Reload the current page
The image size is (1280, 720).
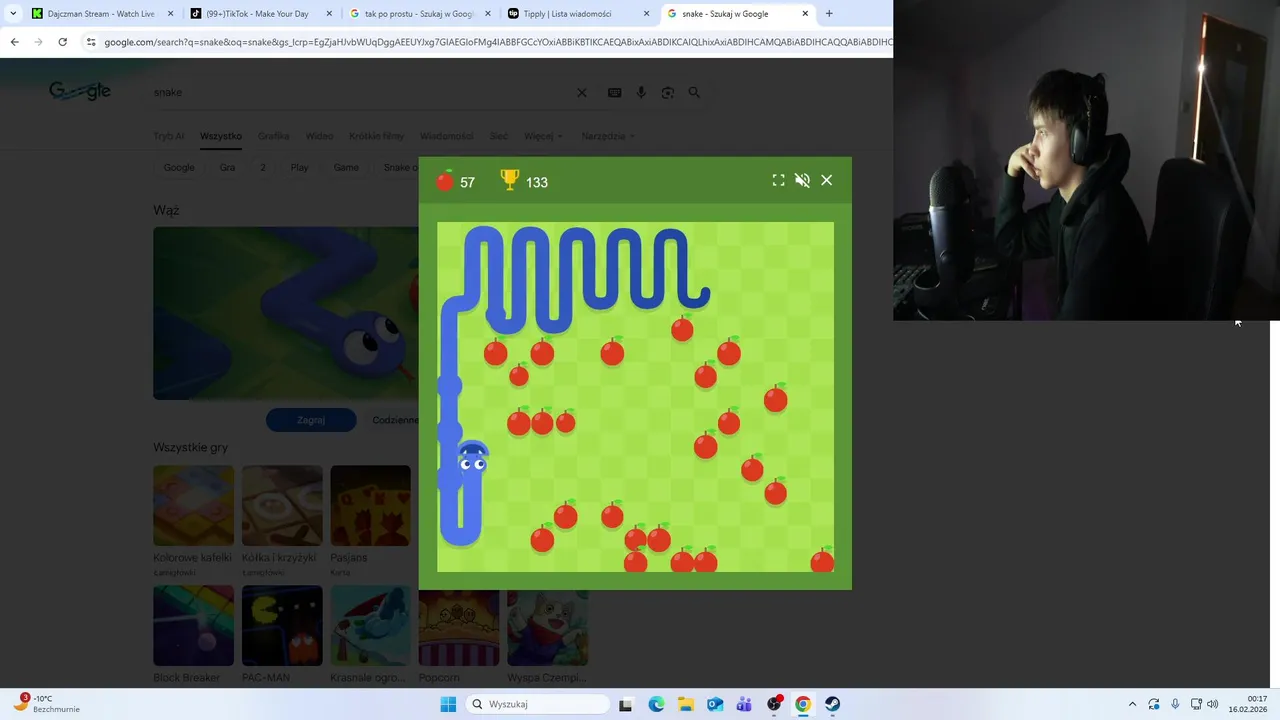(x=62, y=42)
